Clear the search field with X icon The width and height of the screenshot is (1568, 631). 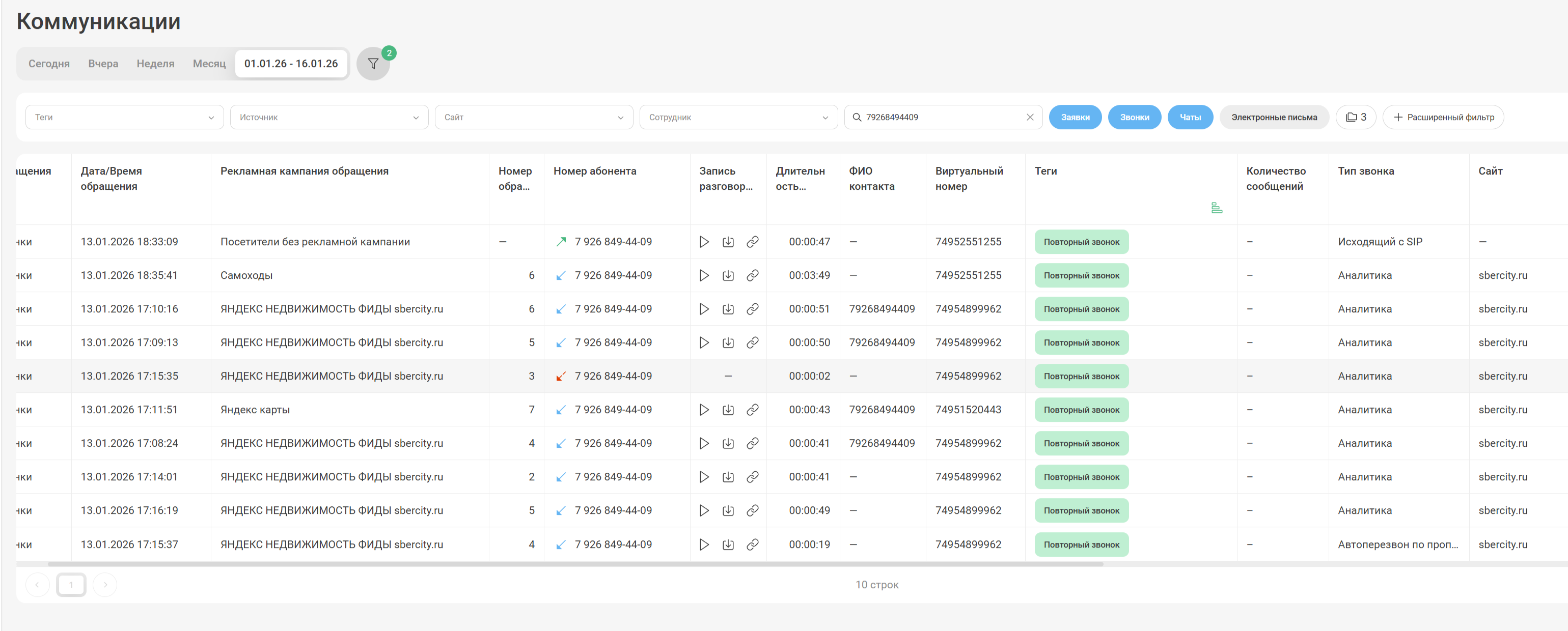(1029, 117)
